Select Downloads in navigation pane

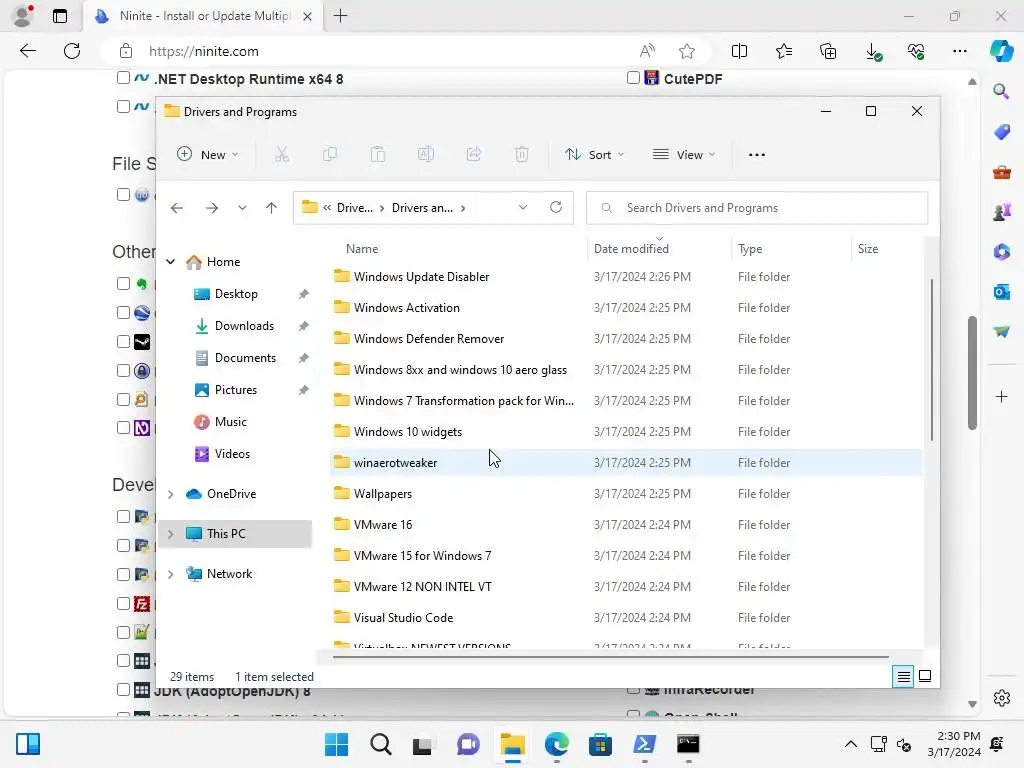tap(244, 326)
